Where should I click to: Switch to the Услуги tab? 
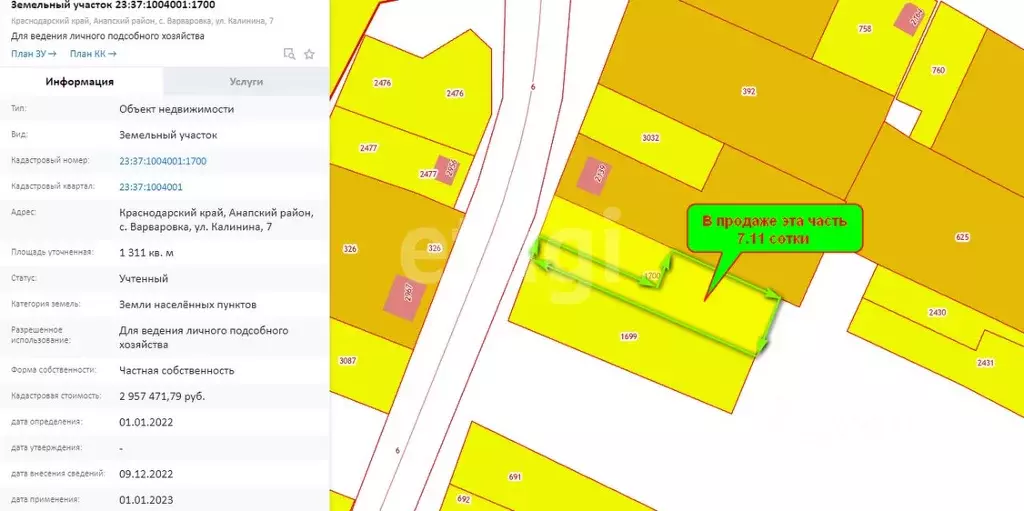pos(246,82)
